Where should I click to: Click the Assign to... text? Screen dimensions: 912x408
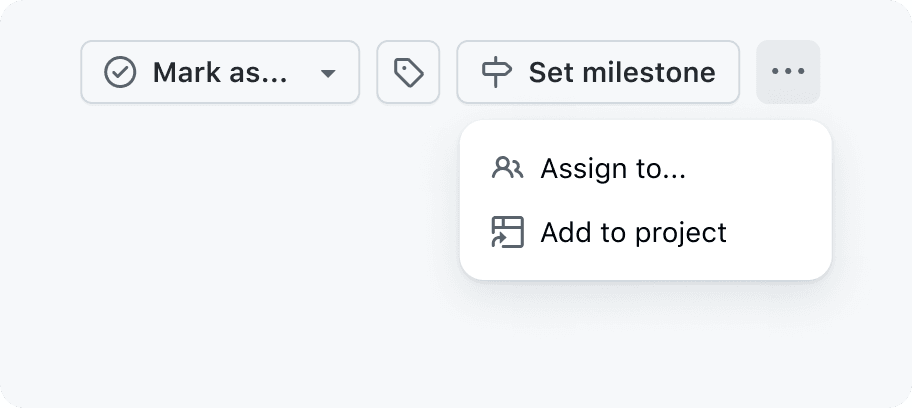coord(613,168)
